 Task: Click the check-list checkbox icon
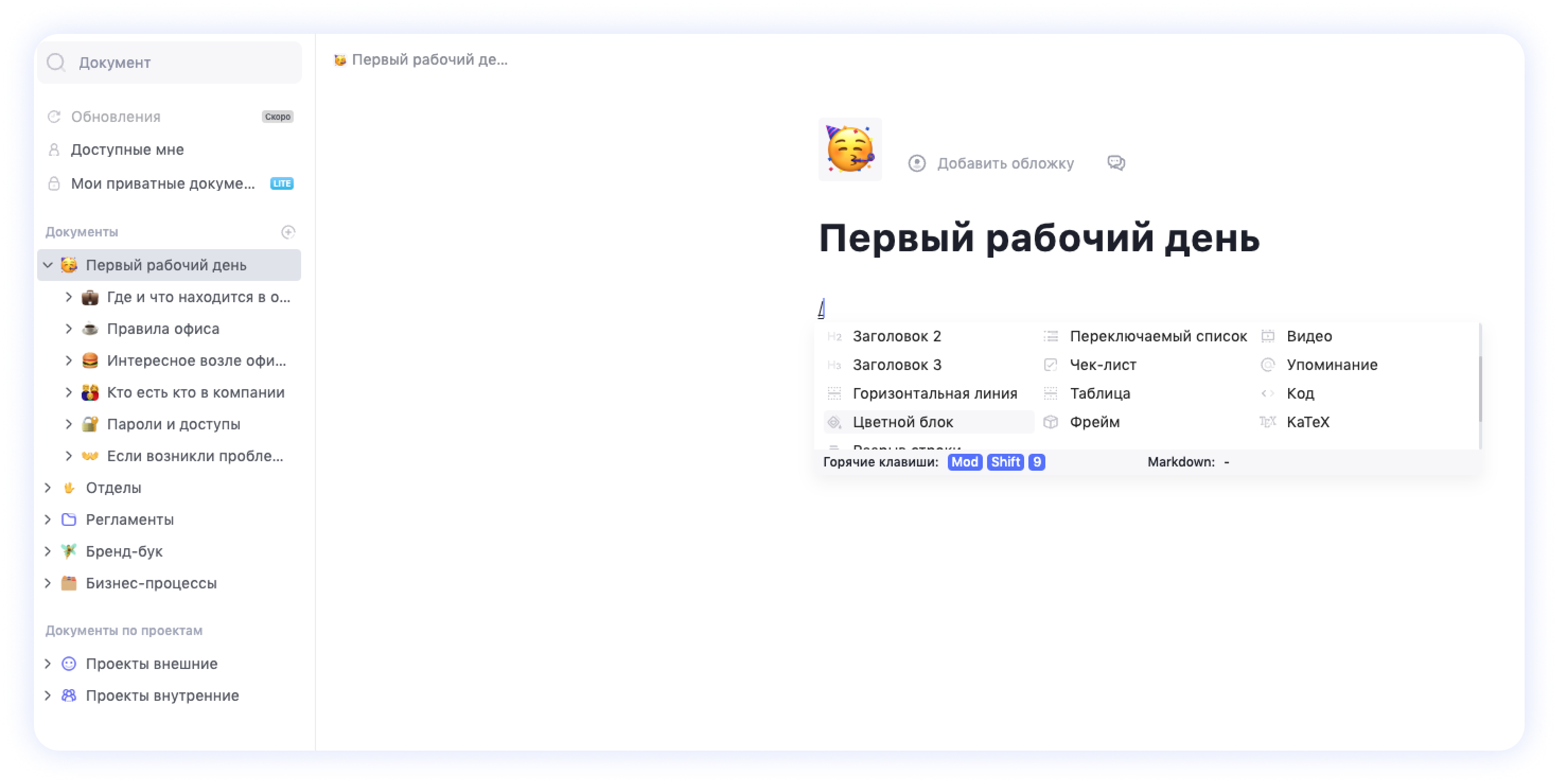click(1051, 365)
